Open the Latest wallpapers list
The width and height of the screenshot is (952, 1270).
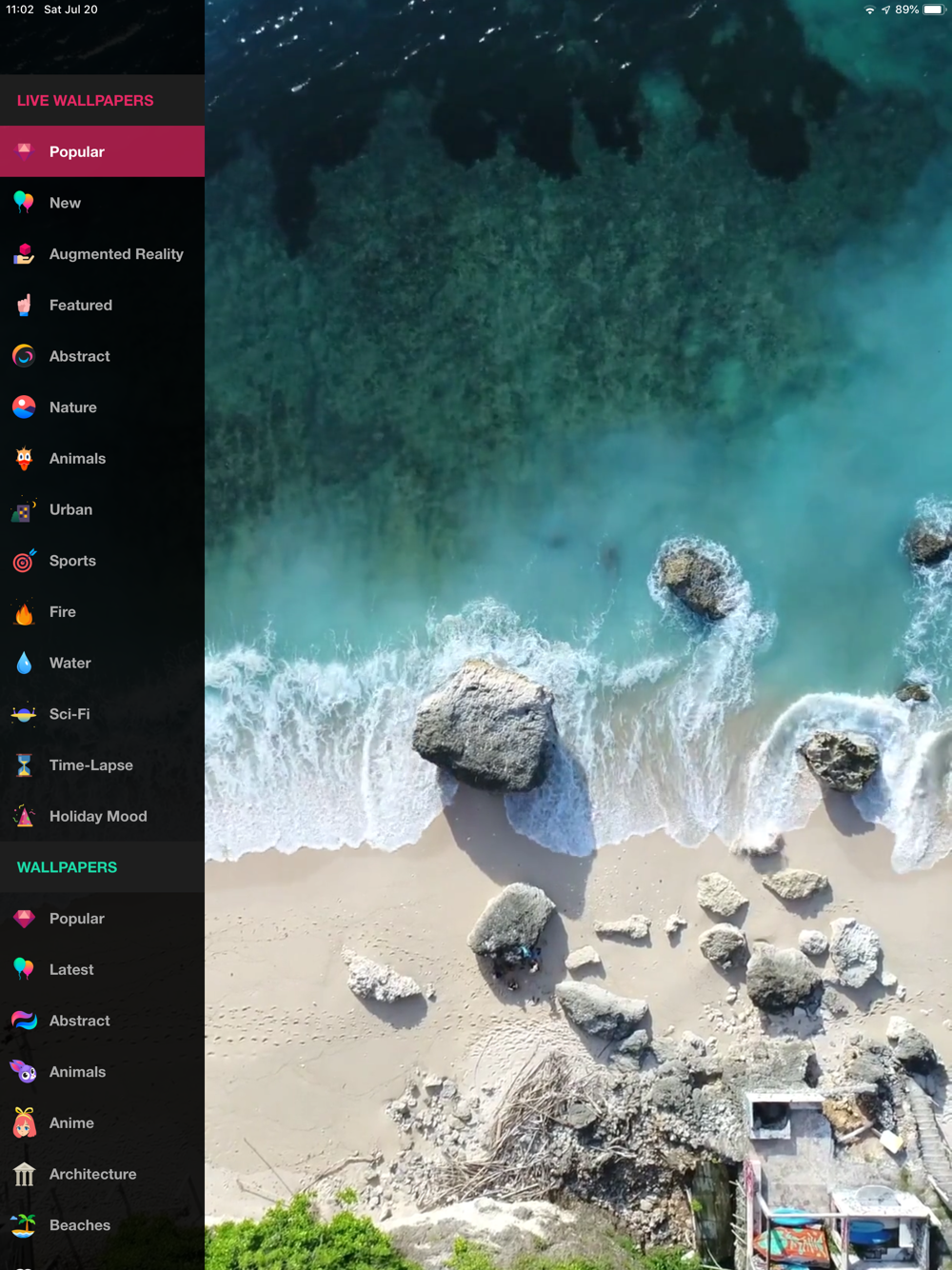pos(102,969)
